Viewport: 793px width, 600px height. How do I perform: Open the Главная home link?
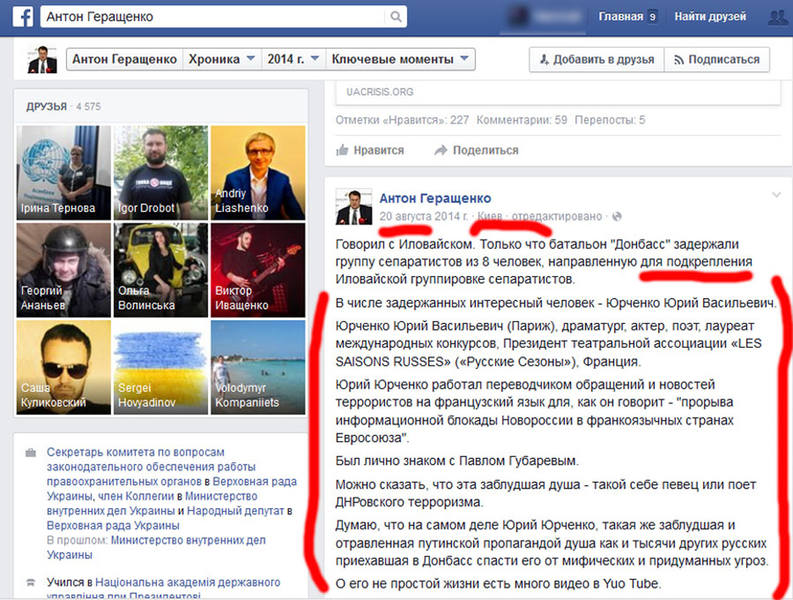621,17
